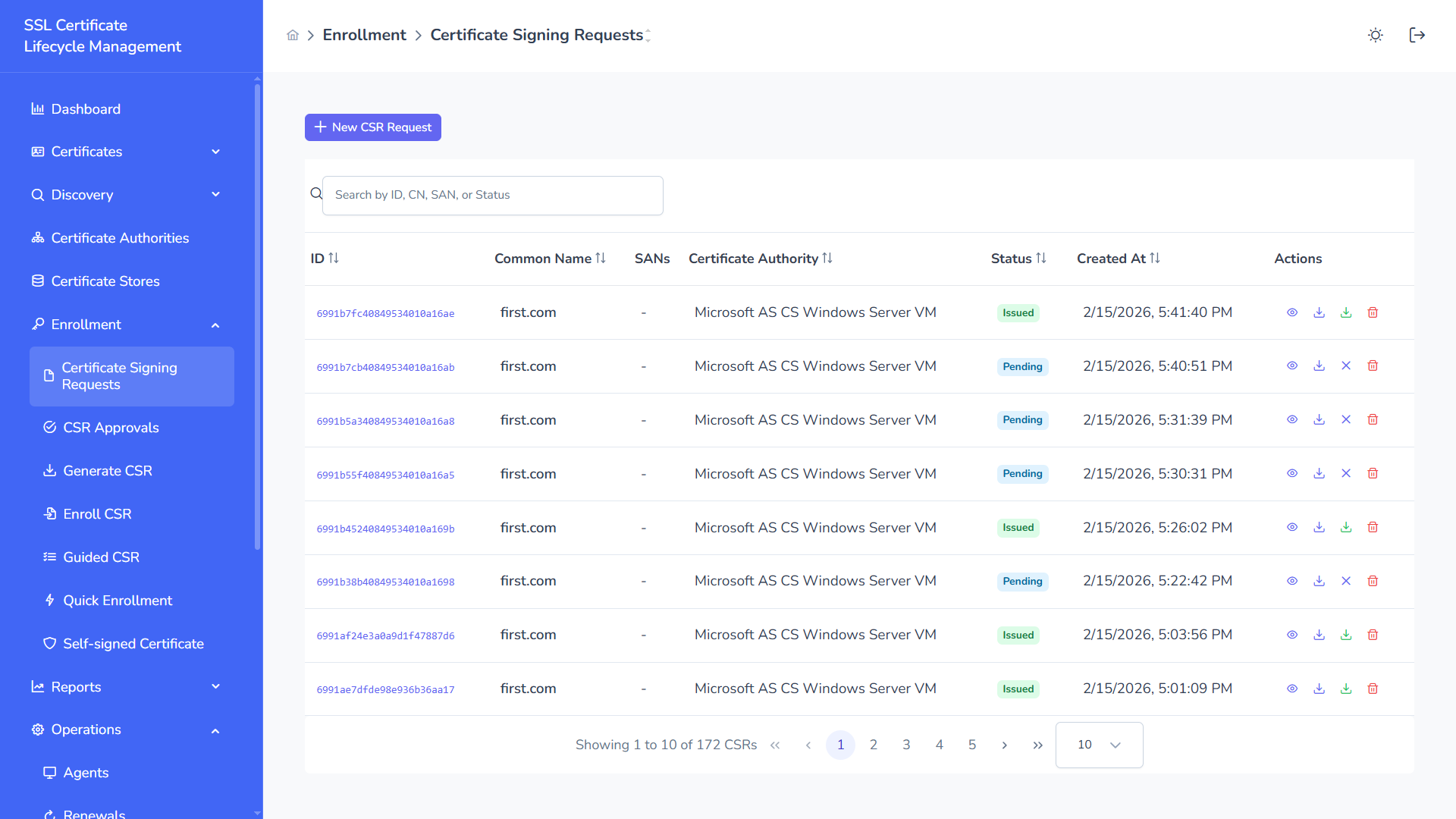The width and height of the screenshot is (1456, 819).
Task: Jump to page 5 of results
Action: [971, 745]
